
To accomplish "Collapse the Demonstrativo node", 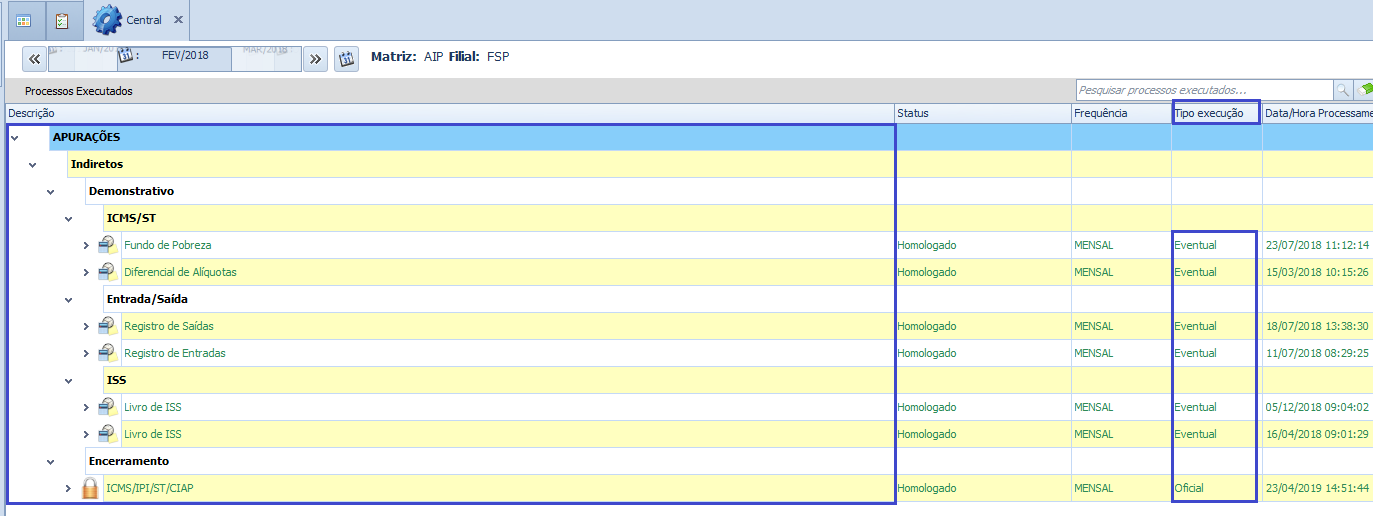I will pos(50,191).
